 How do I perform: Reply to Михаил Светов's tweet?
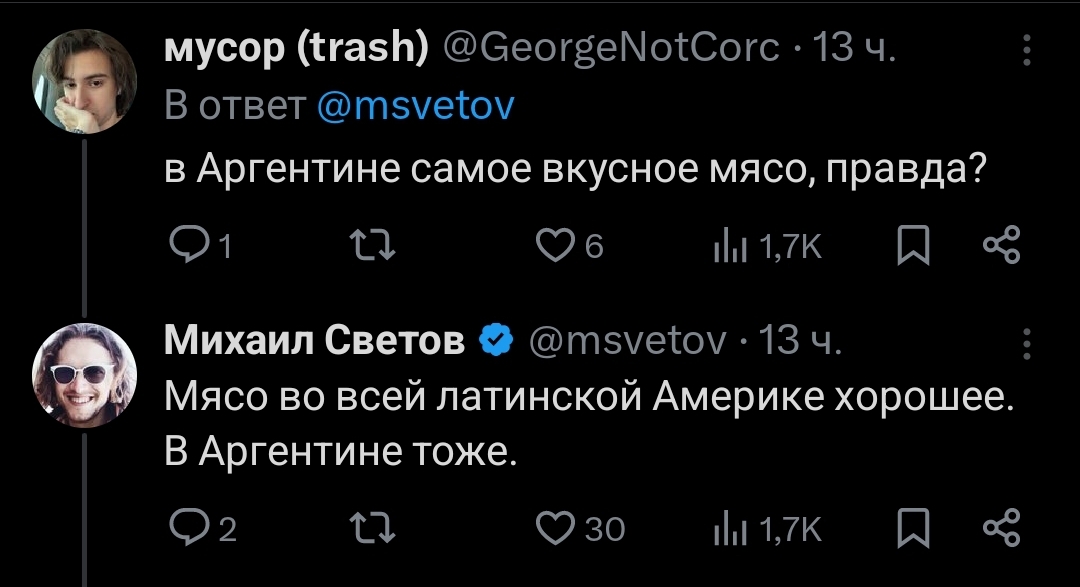[185, 527]
